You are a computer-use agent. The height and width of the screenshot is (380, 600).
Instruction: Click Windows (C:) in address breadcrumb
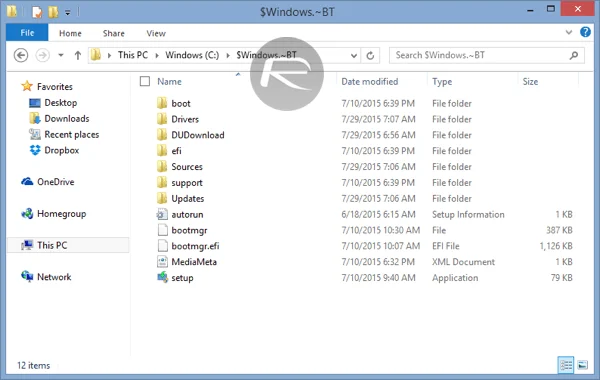[192, 55]
